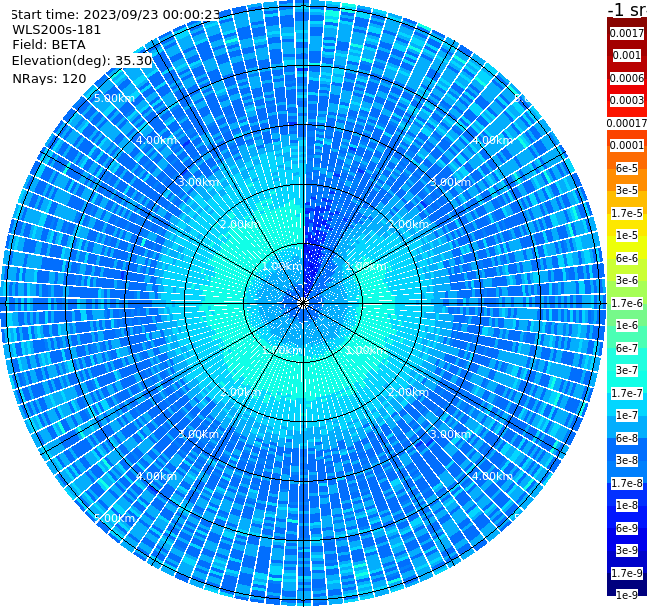
Task: Click the 6e-7 colorbar label
Action: pyautogui.click(x=627, y=348)
